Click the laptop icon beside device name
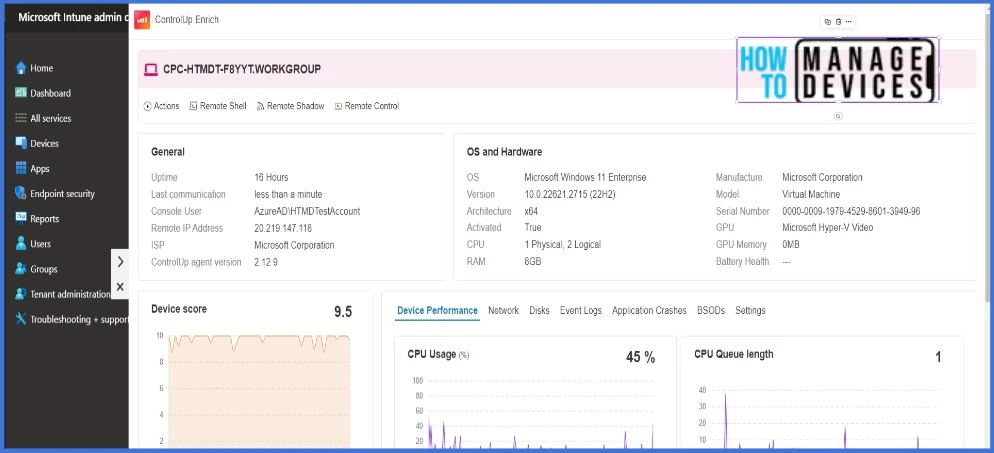This screenshot has height=453, width=994. click(151, 69)
